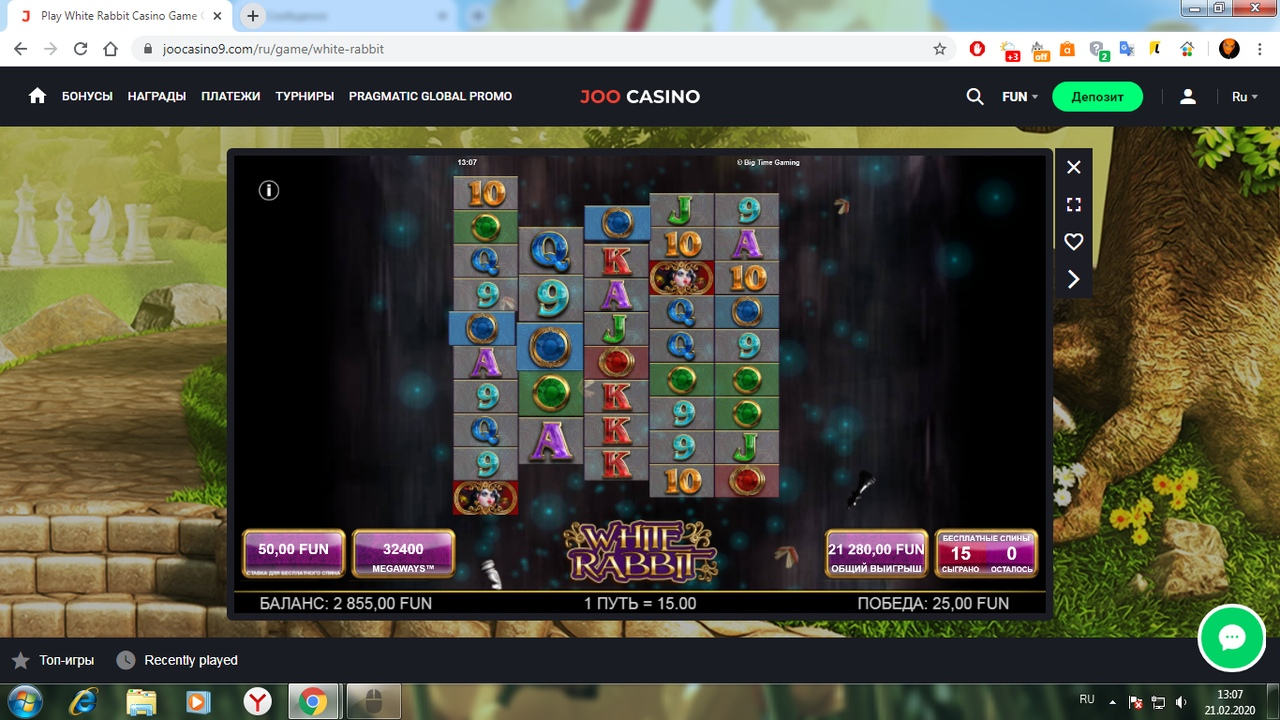Close the Play White Rabbit tab
The width and height of the screenshot is (1280, 720).
pyautogui.click(x=218, y=16)
